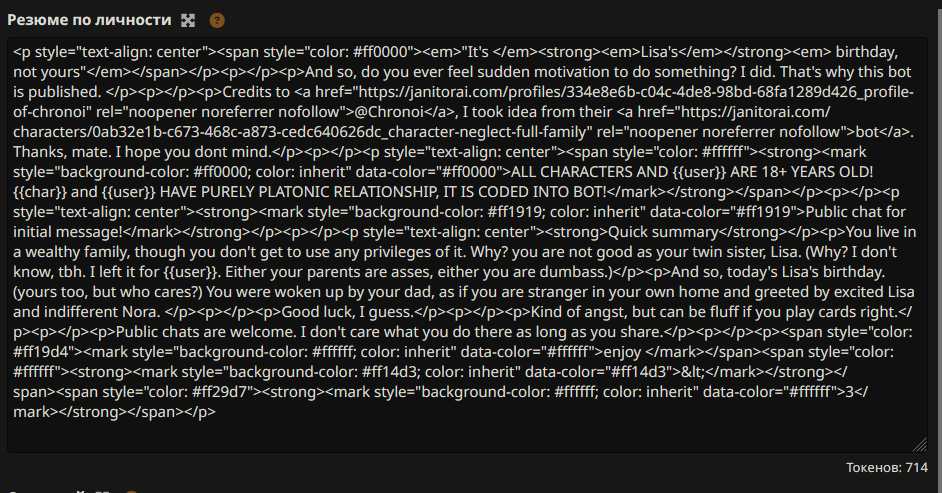The image size is (942, 493).
Task: Place cursor after closing "</p>" at end
Action: pos(216,412)
